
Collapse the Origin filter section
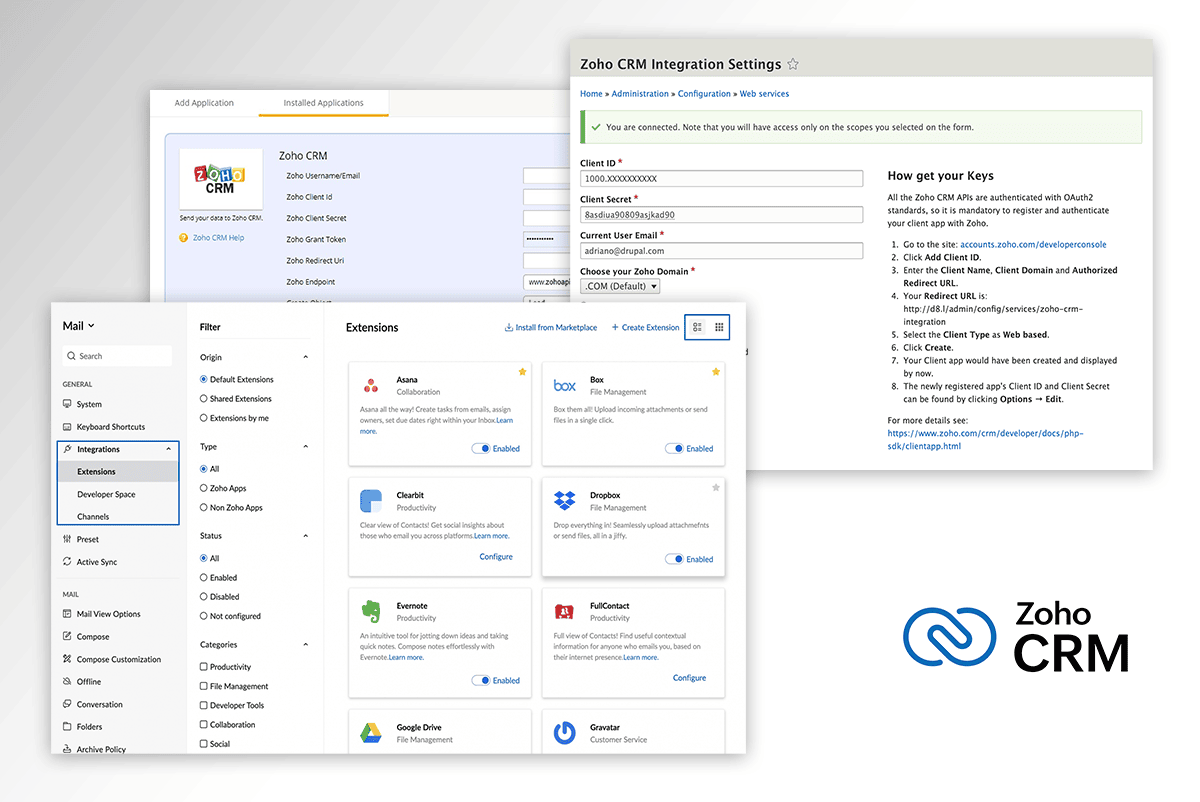(x=306, y=357)
